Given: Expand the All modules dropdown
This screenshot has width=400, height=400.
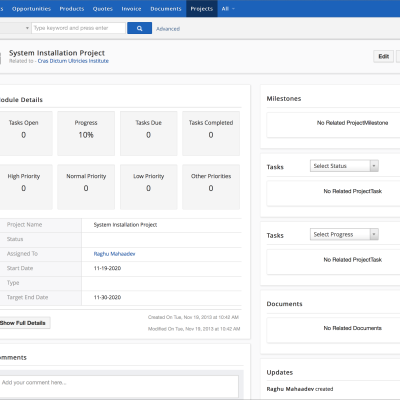Looking at the screenshot, I should [228, 9].
